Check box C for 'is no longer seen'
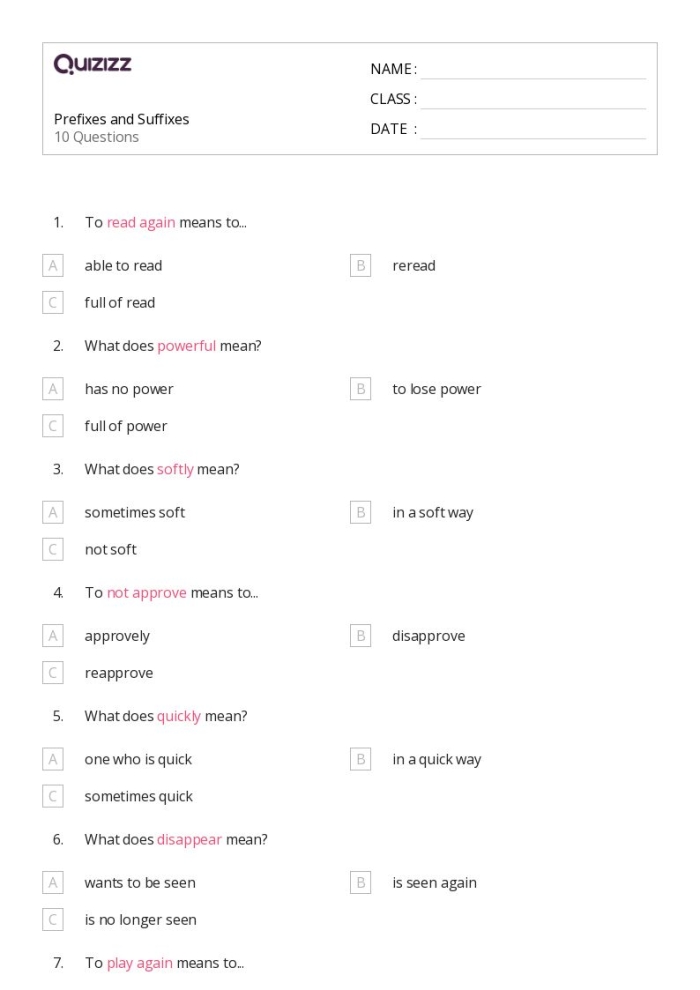Screen dimensions: 700x990 pyautogui.click(x=53, y=919)
